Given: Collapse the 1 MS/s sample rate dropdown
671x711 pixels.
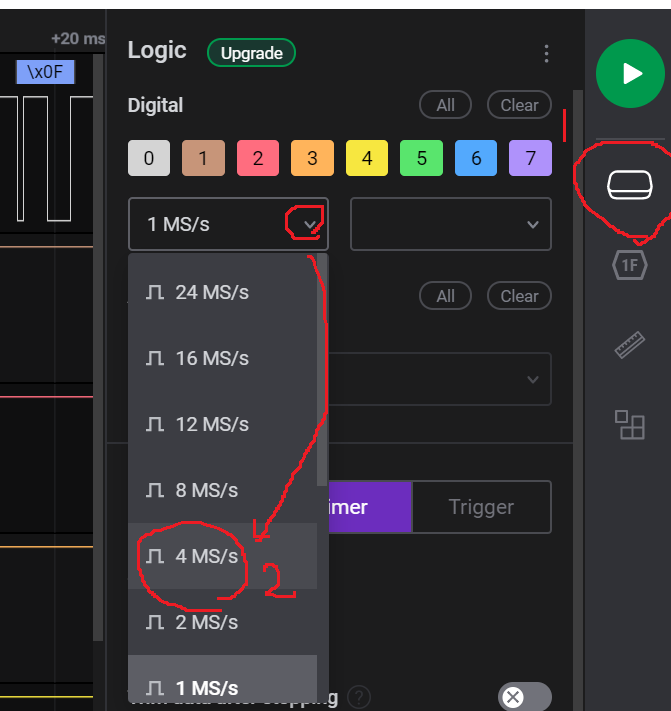Looking at the screenshot, I should pyautogui.click(x=229, y=224).
